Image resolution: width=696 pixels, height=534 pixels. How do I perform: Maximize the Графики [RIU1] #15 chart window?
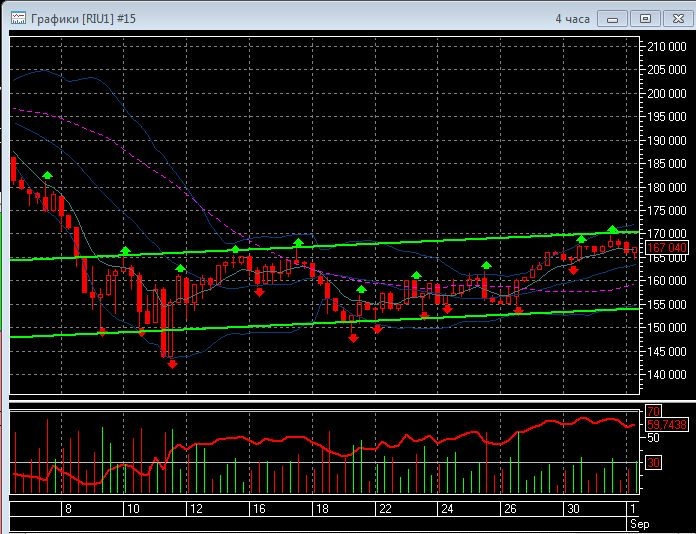click(x=645, y=19)
